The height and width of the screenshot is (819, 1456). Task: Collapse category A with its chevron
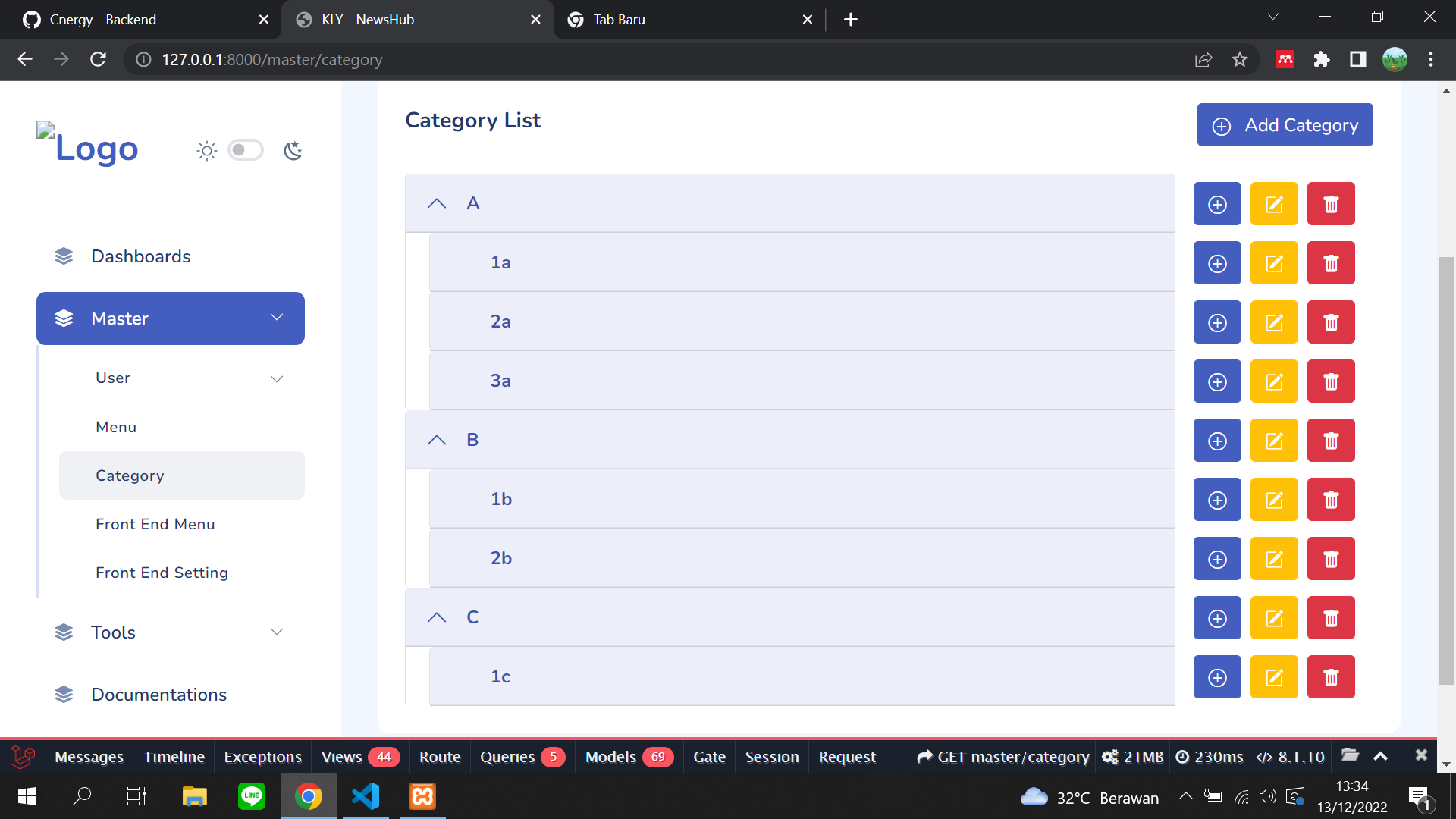coord(436,203)
